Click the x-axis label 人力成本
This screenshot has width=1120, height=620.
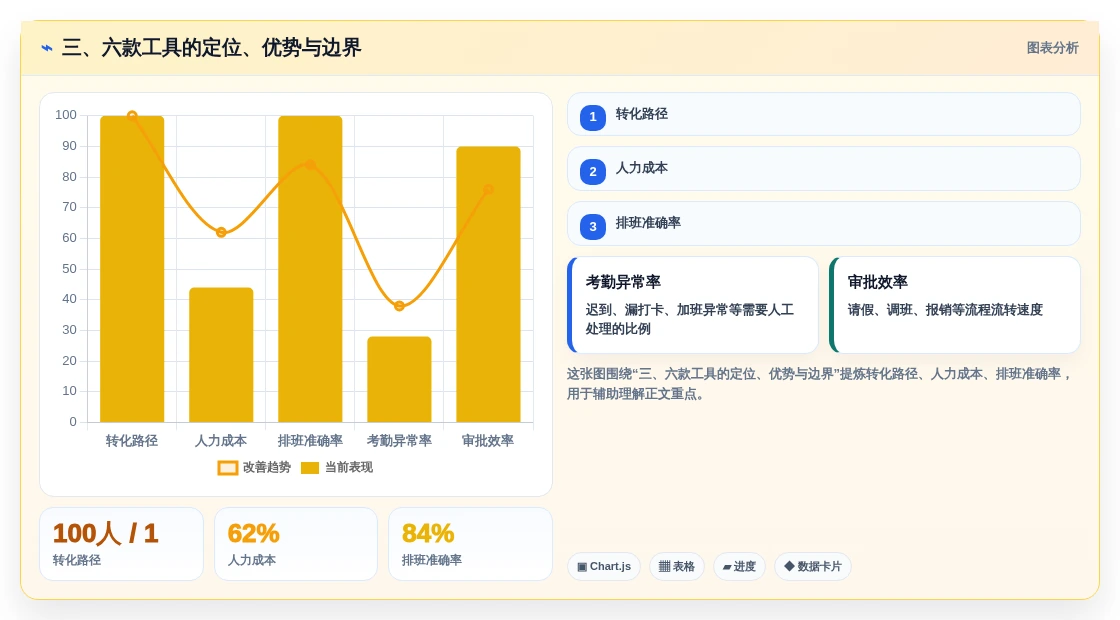pyautogui.click(x=221, y=441)
